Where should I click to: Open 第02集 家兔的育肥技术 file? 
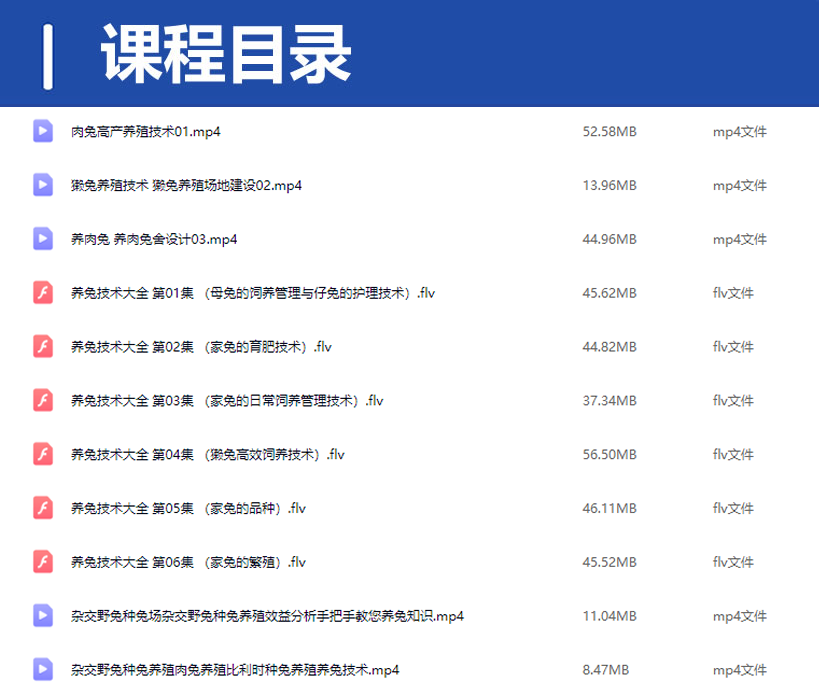(x=201, y=347)
